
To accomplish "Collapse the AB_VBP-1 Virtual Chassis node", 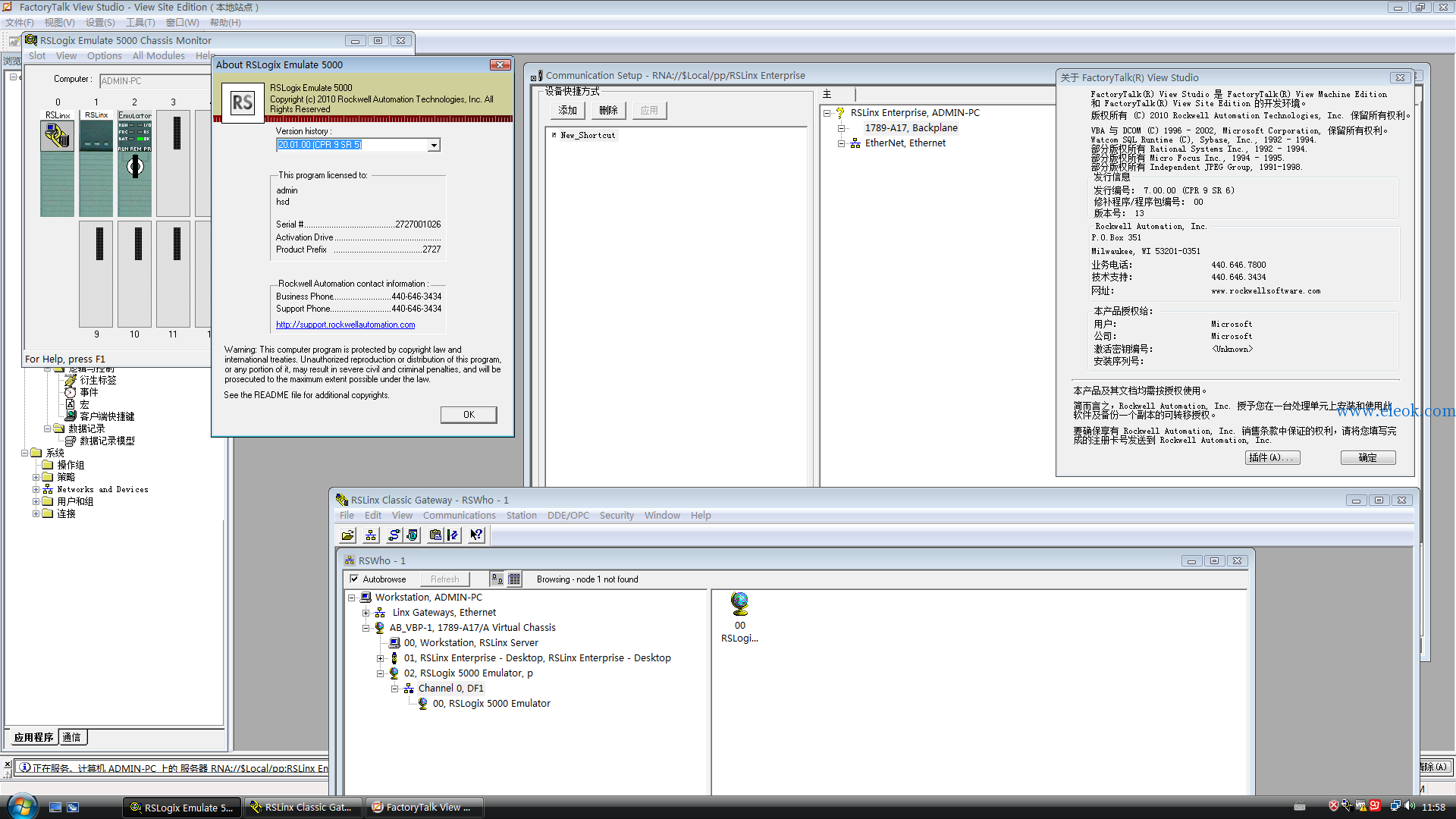I will point(366,628).
